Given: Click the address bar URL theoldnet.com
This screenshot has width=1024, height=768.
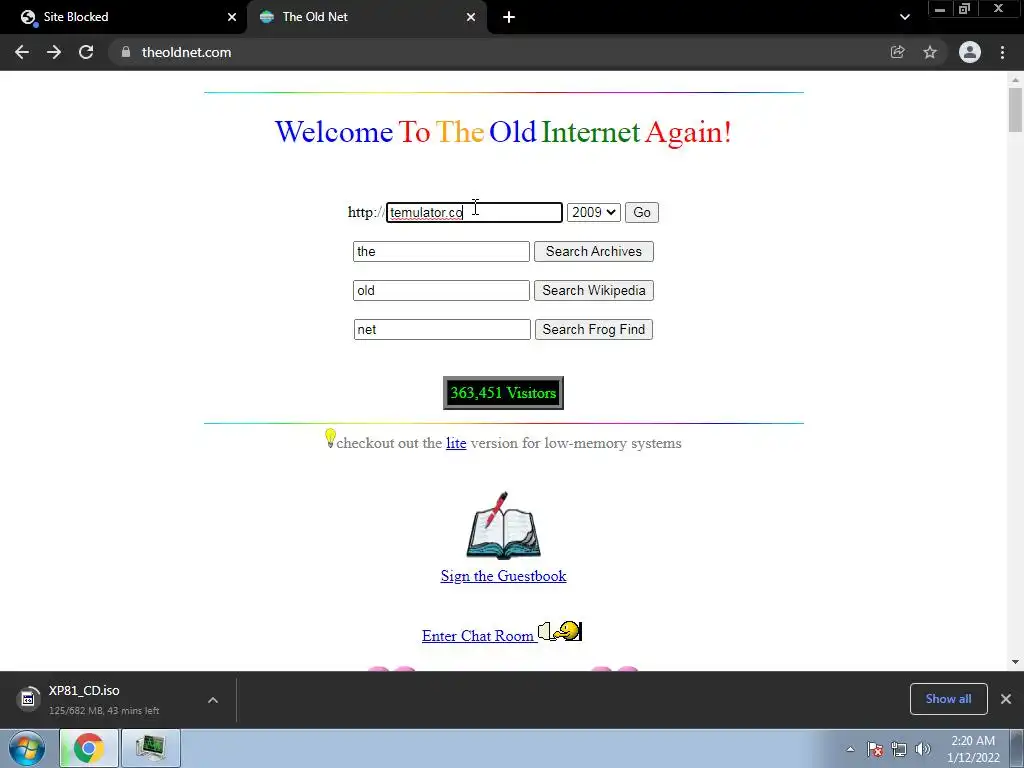Looking at the screenshot, I should tap(186, 52).
